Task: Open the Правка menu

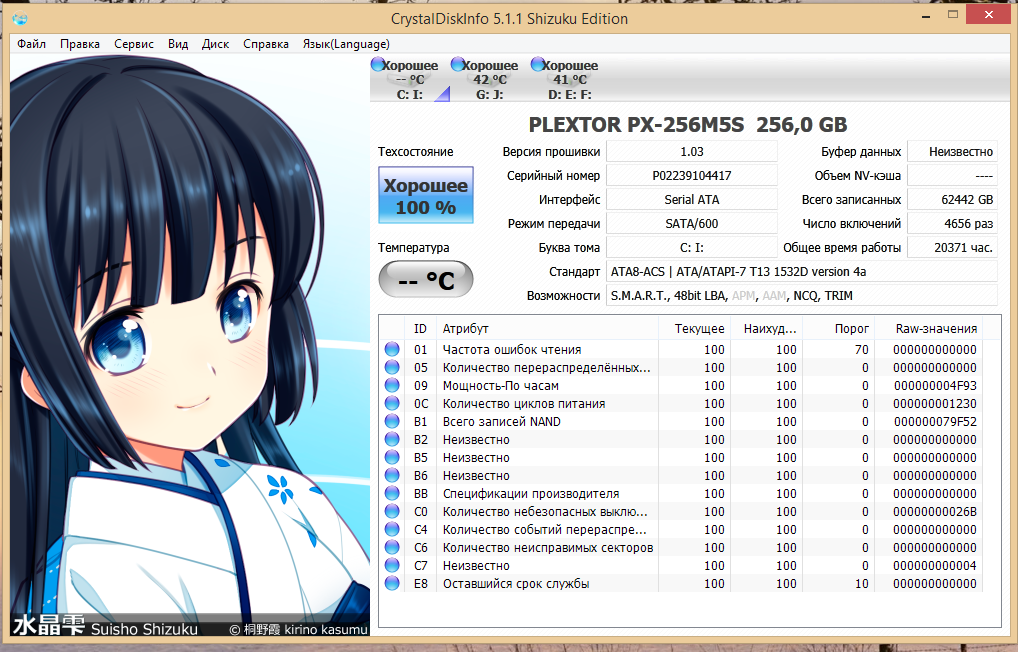Action: click(x=80, y=44)
